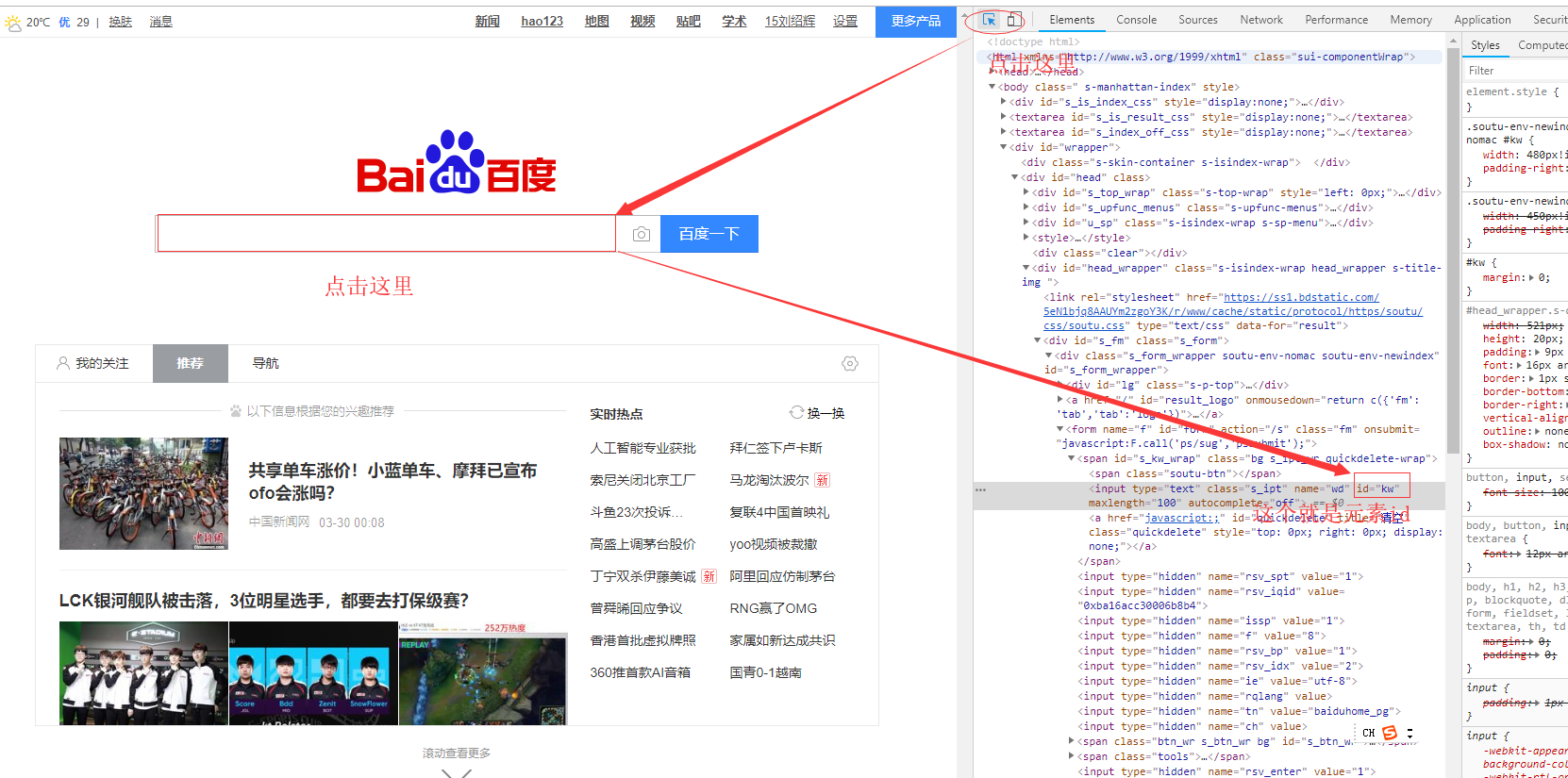
Task: Click the esports team photo thumbnail
Action: point(143,673)
